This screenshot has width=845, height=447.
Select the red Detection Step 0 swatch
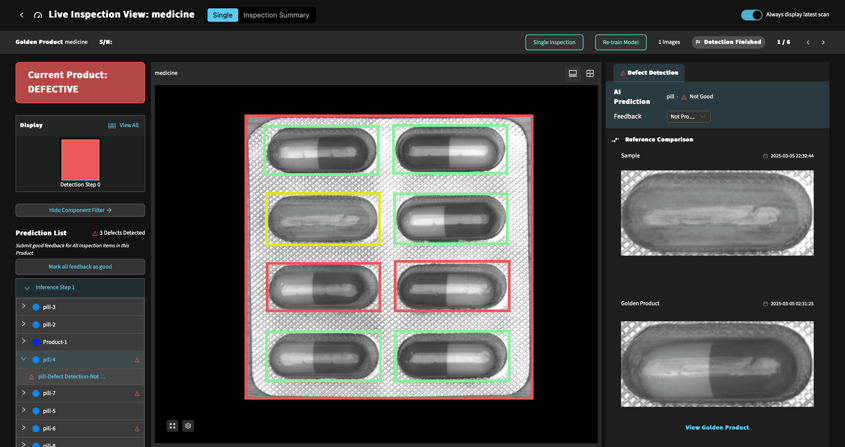click(x=80, y=159)
